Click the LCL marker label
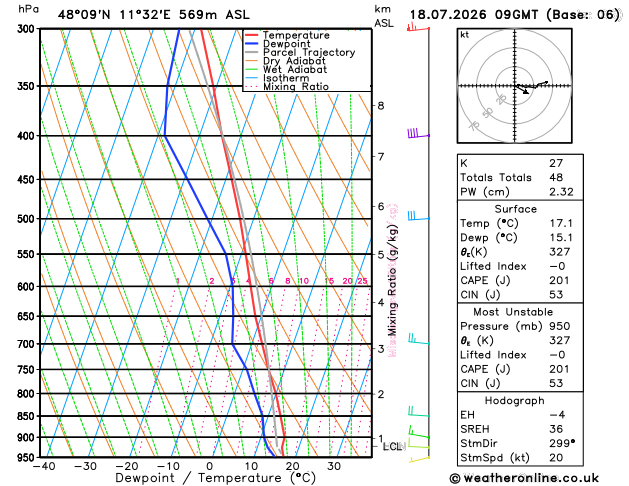This screenshot has width=629, height=486. click(392, 447)
